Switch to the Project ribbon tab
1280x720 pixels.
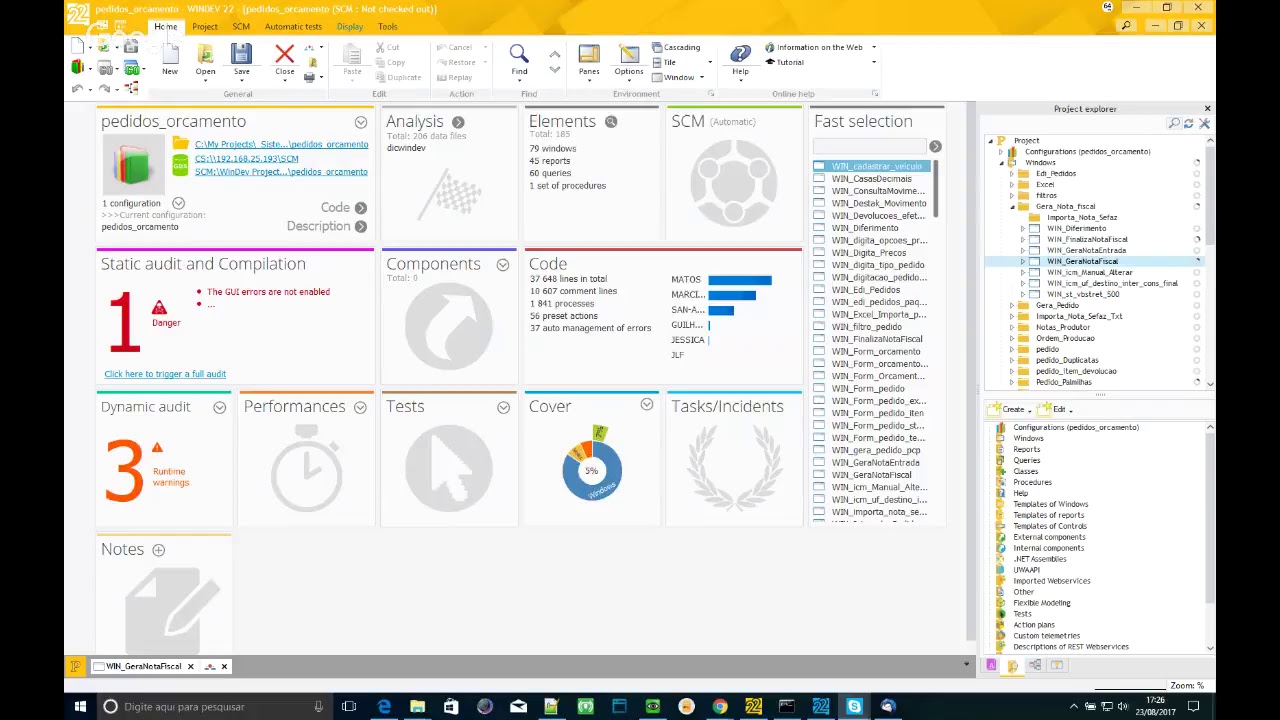click(205, 27)
